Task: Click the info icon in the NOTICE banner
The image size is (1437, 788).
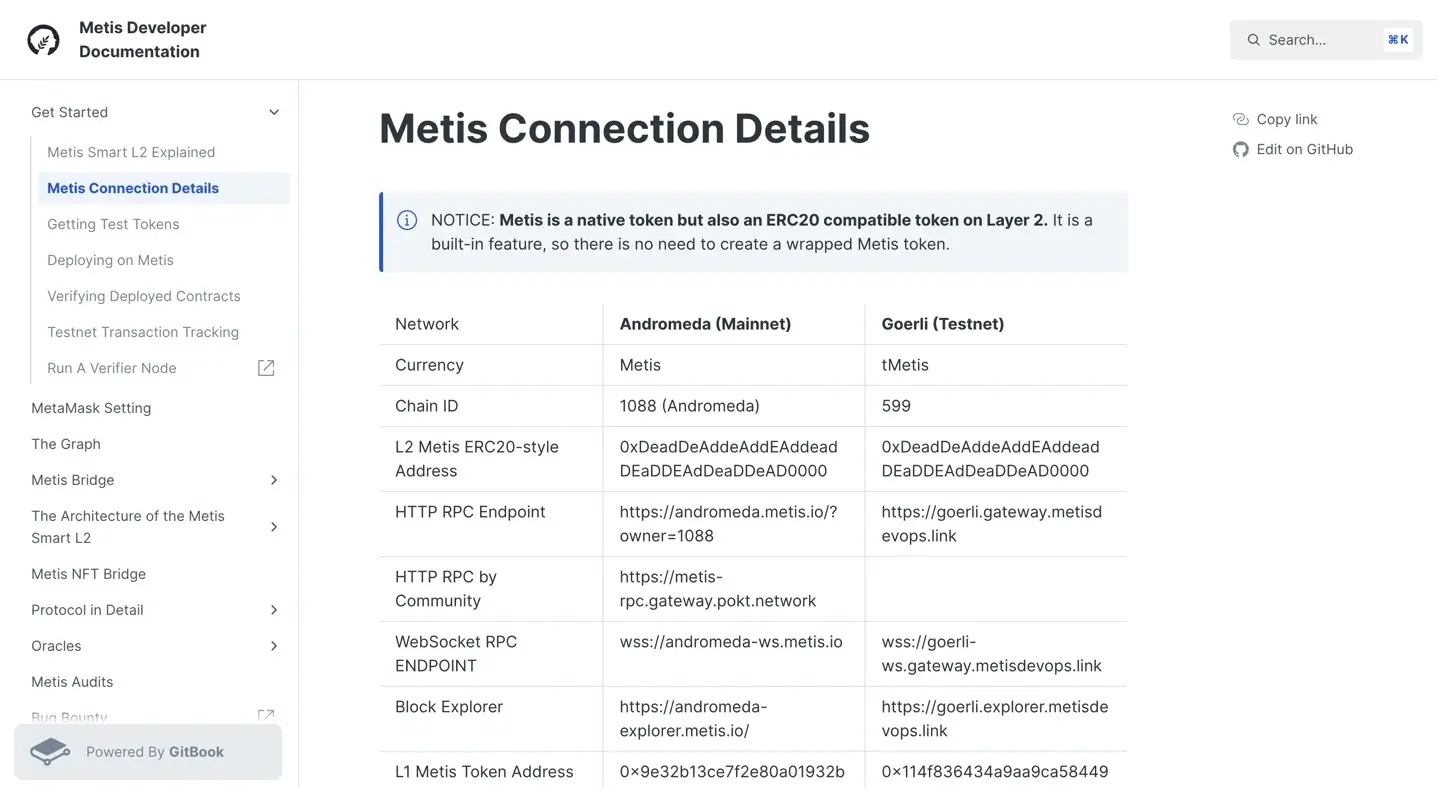Action: pos(406,219)
